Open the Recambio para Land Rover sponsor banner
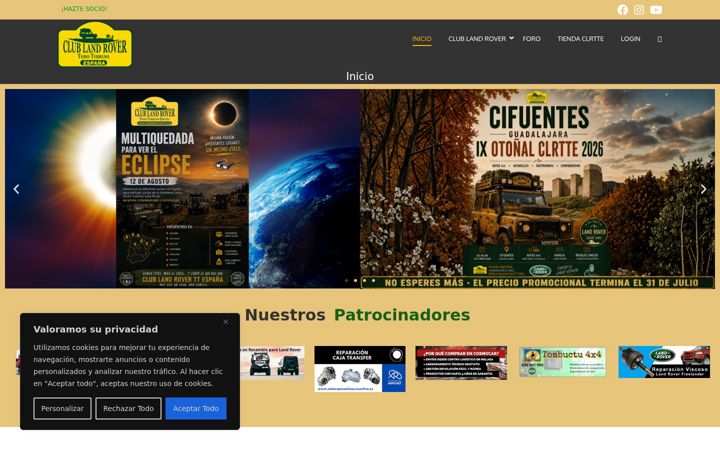The height and width of the screenshot is (450, 720). [x=272, y=362]
